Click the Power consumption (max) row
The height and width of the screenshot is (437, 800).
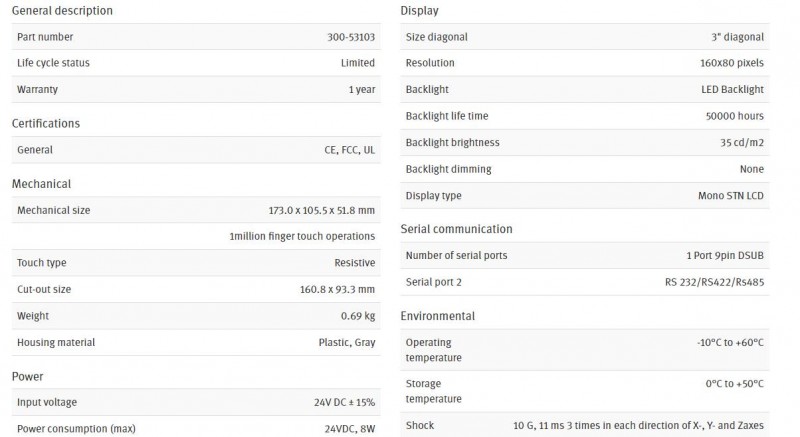point(196,428)
